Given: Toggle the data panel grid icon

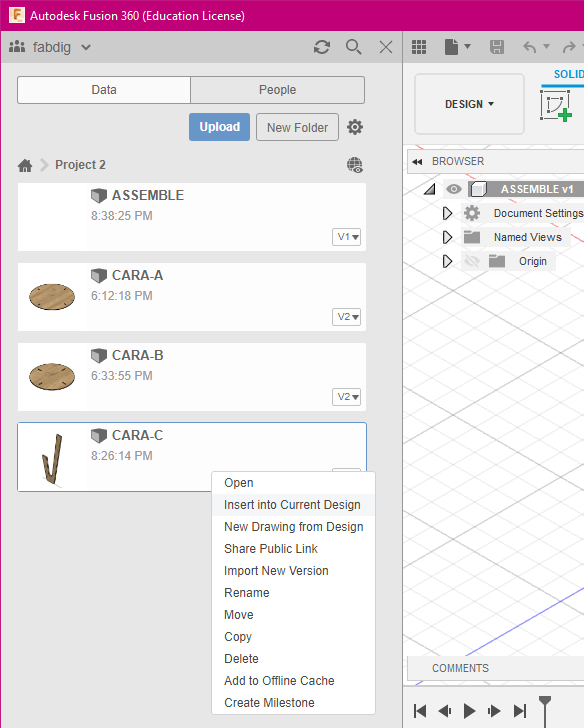Looking at the screenshot, I should (x=419, y=47).
